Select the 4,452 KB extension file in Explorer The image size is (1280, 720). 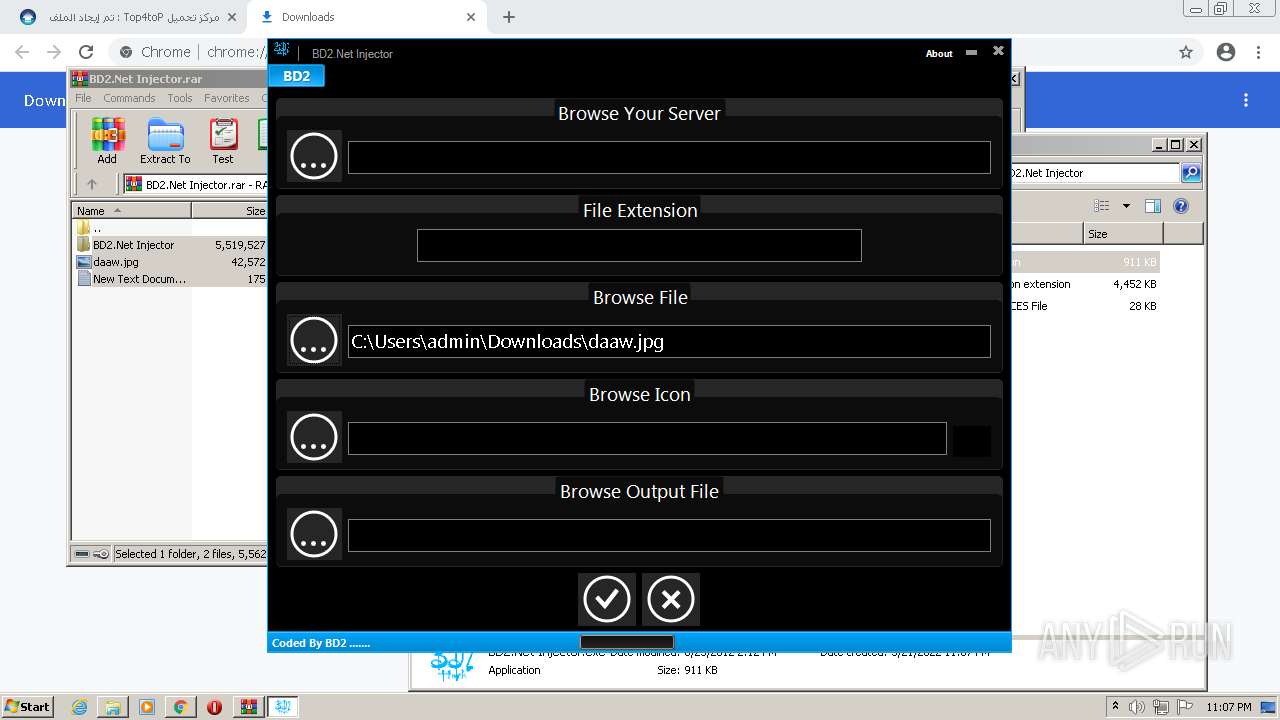click(x=1085, y=284)
